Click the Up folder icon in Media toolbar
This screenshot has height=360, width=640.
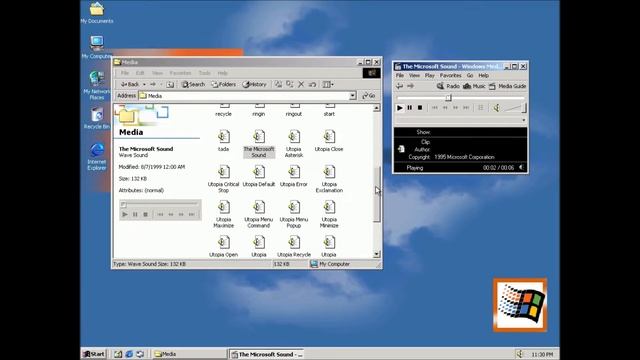170,84
